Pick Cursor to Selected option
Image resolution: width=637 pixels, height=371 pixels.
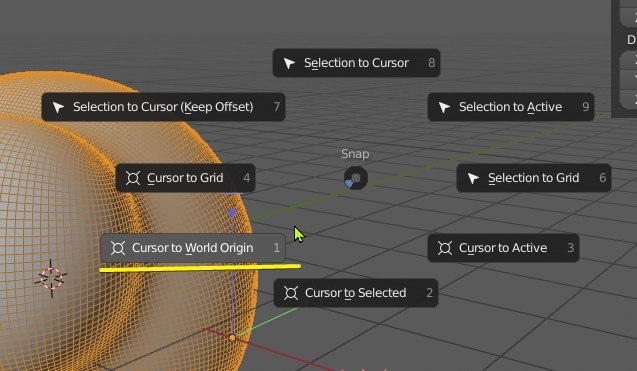(356, 293)
